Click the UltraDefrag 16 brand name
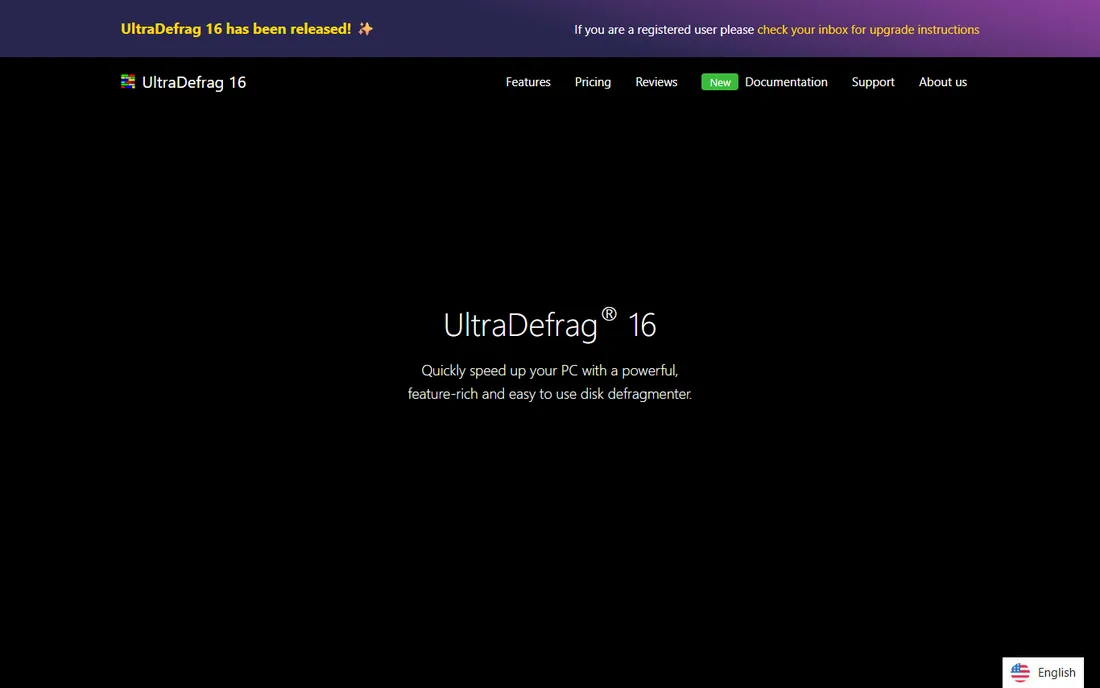The image size is (1100, 688). click(194, 82)
